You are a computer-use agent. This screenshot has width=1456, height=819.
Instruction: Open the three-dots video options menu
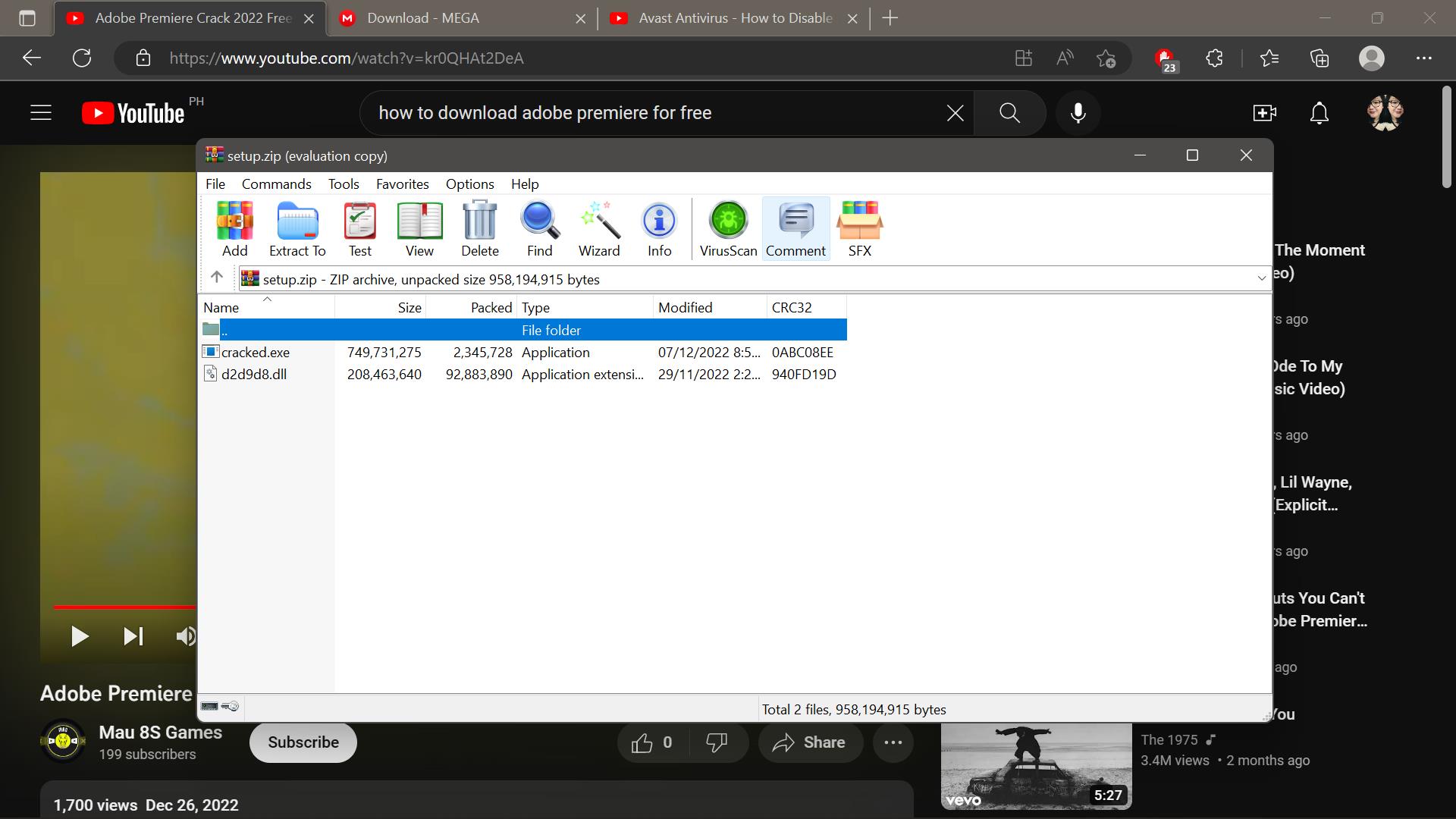(x=893, y=742)
